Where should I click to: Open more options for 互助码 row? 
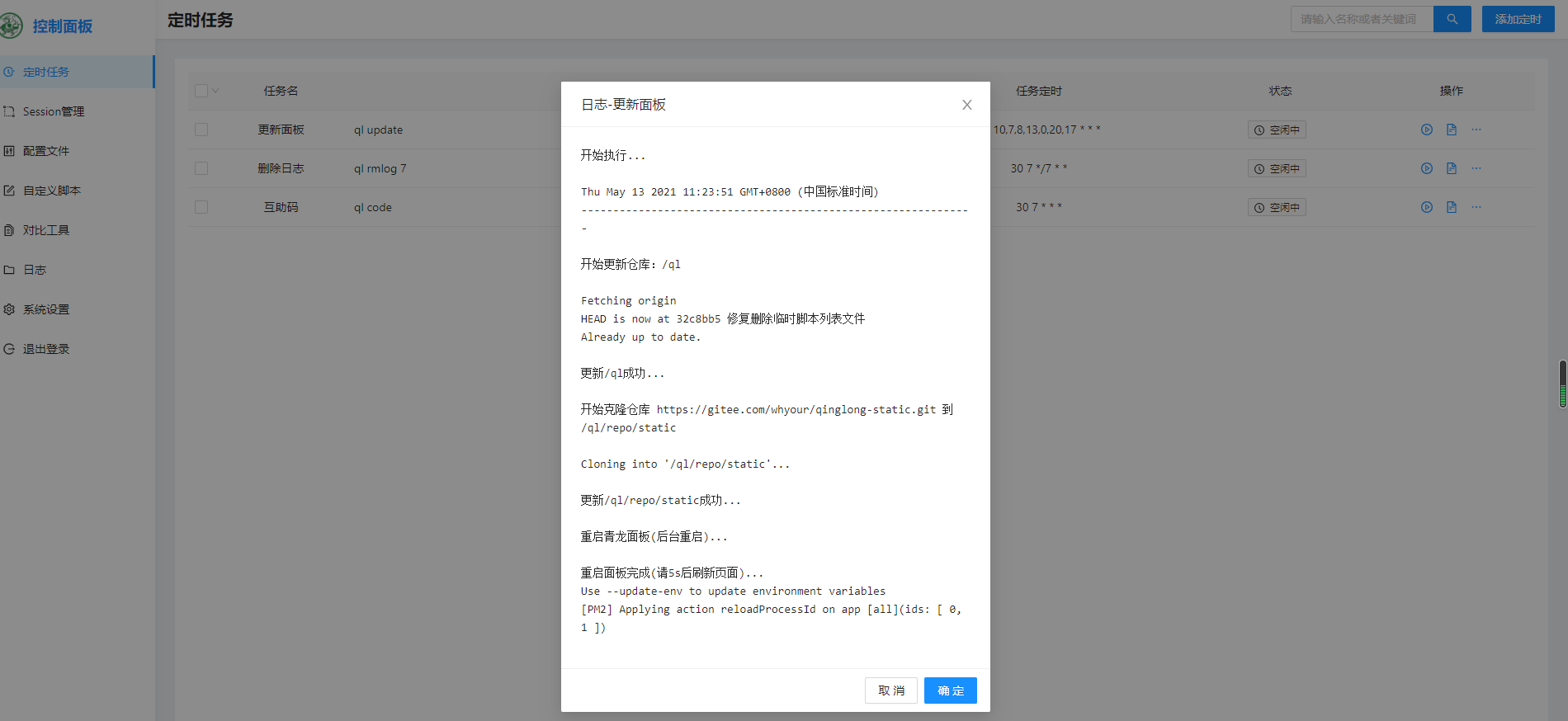coord(1476,207)
